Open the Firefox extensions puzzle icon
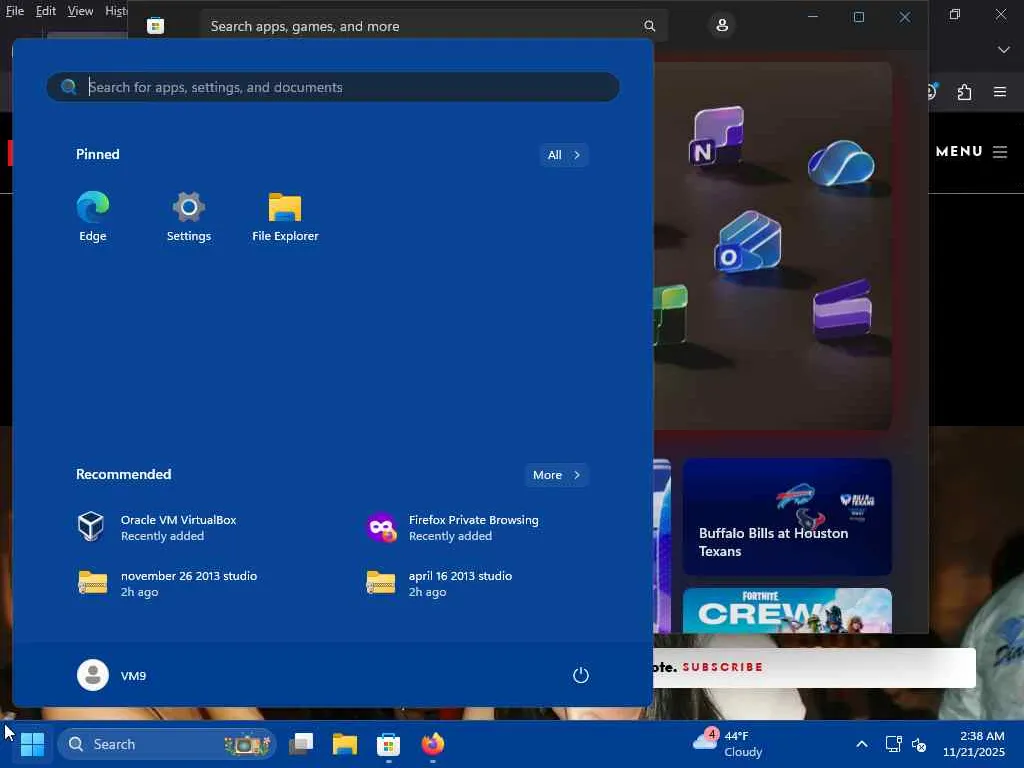 tap(965, 92)
